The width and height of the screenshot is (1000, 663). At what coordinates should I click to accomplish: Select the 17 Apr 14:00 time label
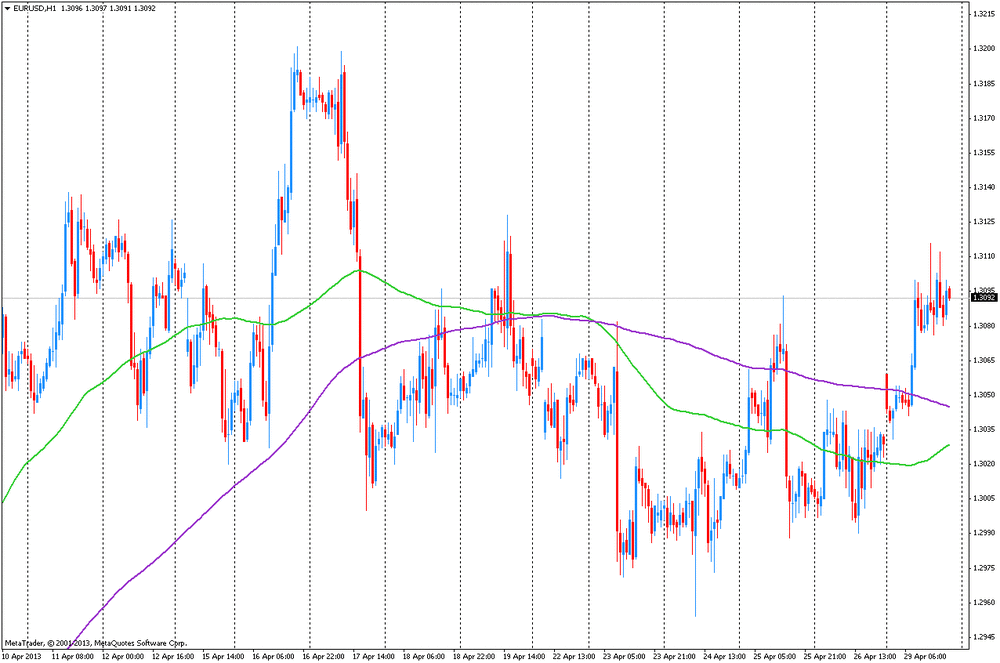pyautogui.click(x=374, y=656)
